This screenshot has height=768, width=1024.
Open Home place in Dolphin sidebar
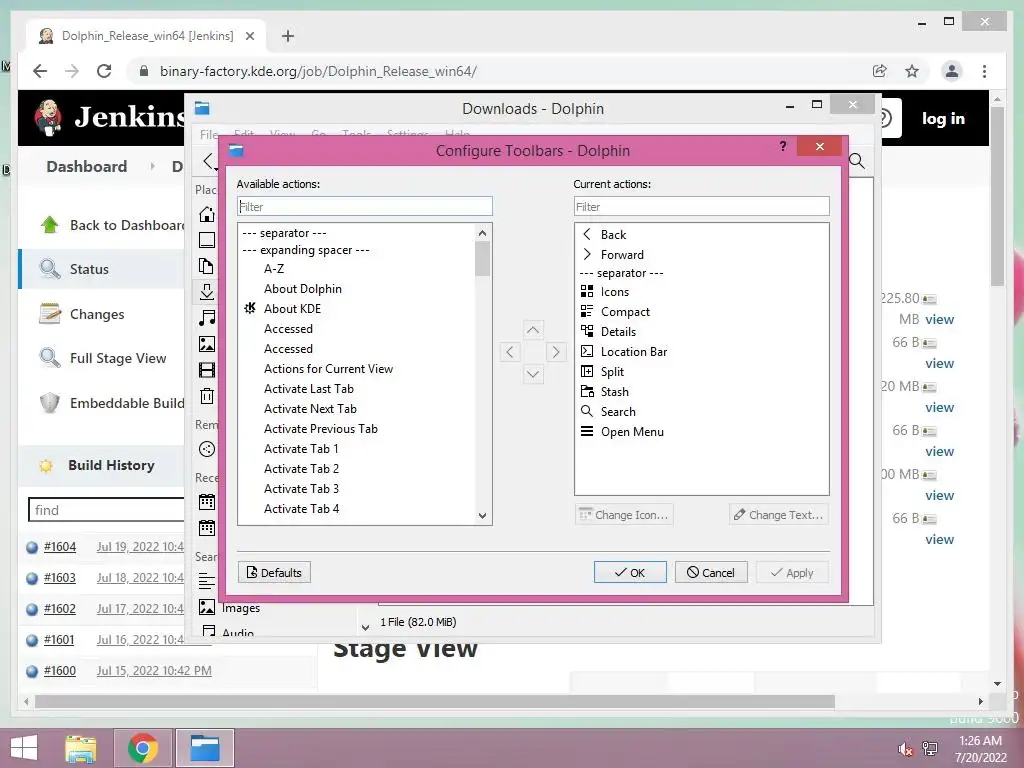tap(207, 214)
